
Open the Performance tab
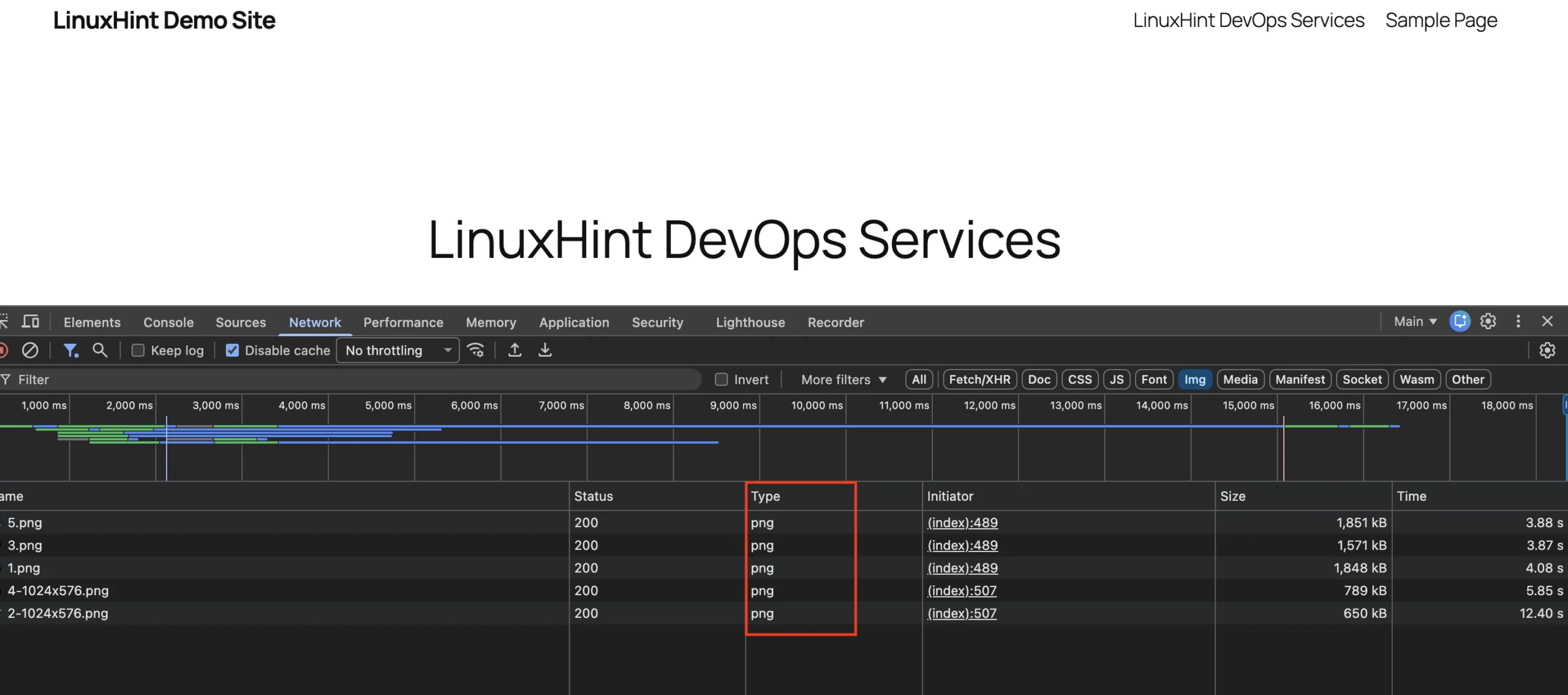coord(403,322)
